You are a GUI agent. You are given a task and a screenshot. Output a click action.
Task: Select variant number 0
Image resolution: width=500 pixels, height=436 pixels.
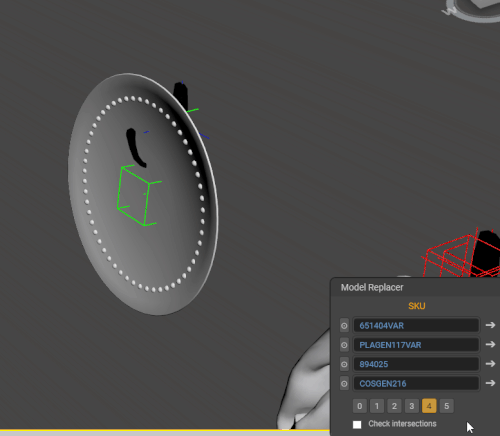(360, 406)
